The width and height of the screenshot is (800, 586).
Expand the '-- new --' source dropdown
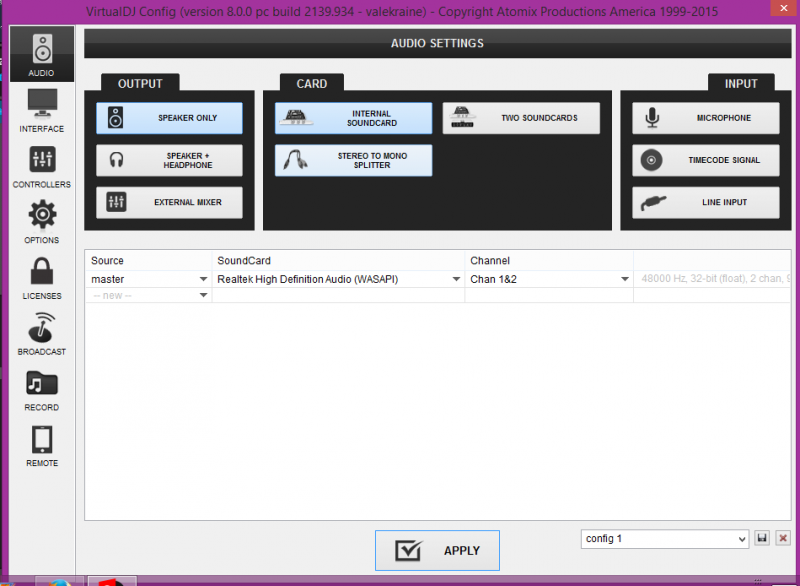(x=203, y=295)
